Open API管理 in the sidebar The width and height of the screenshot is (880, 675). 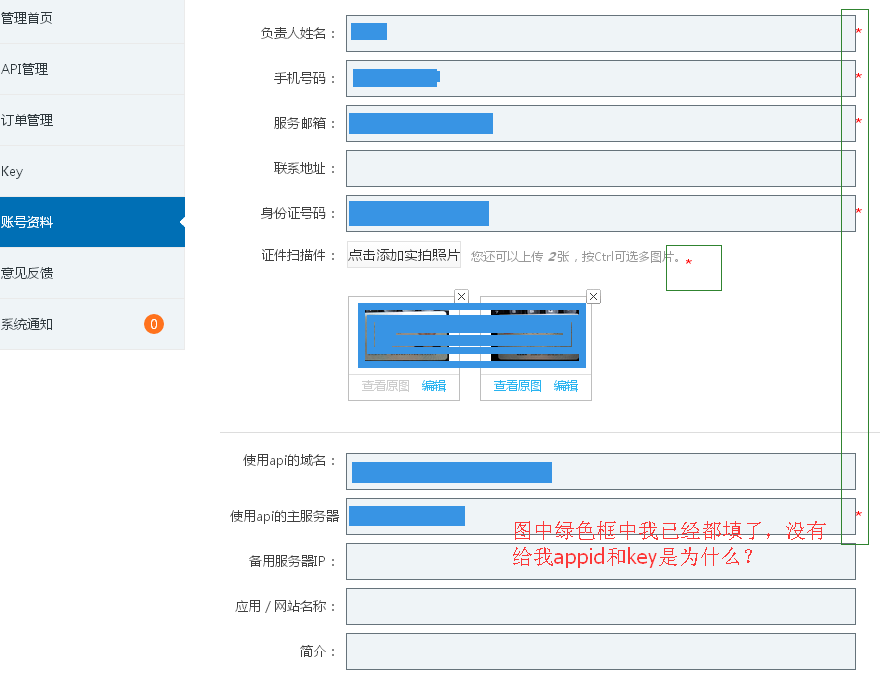[x=92, y=70]
